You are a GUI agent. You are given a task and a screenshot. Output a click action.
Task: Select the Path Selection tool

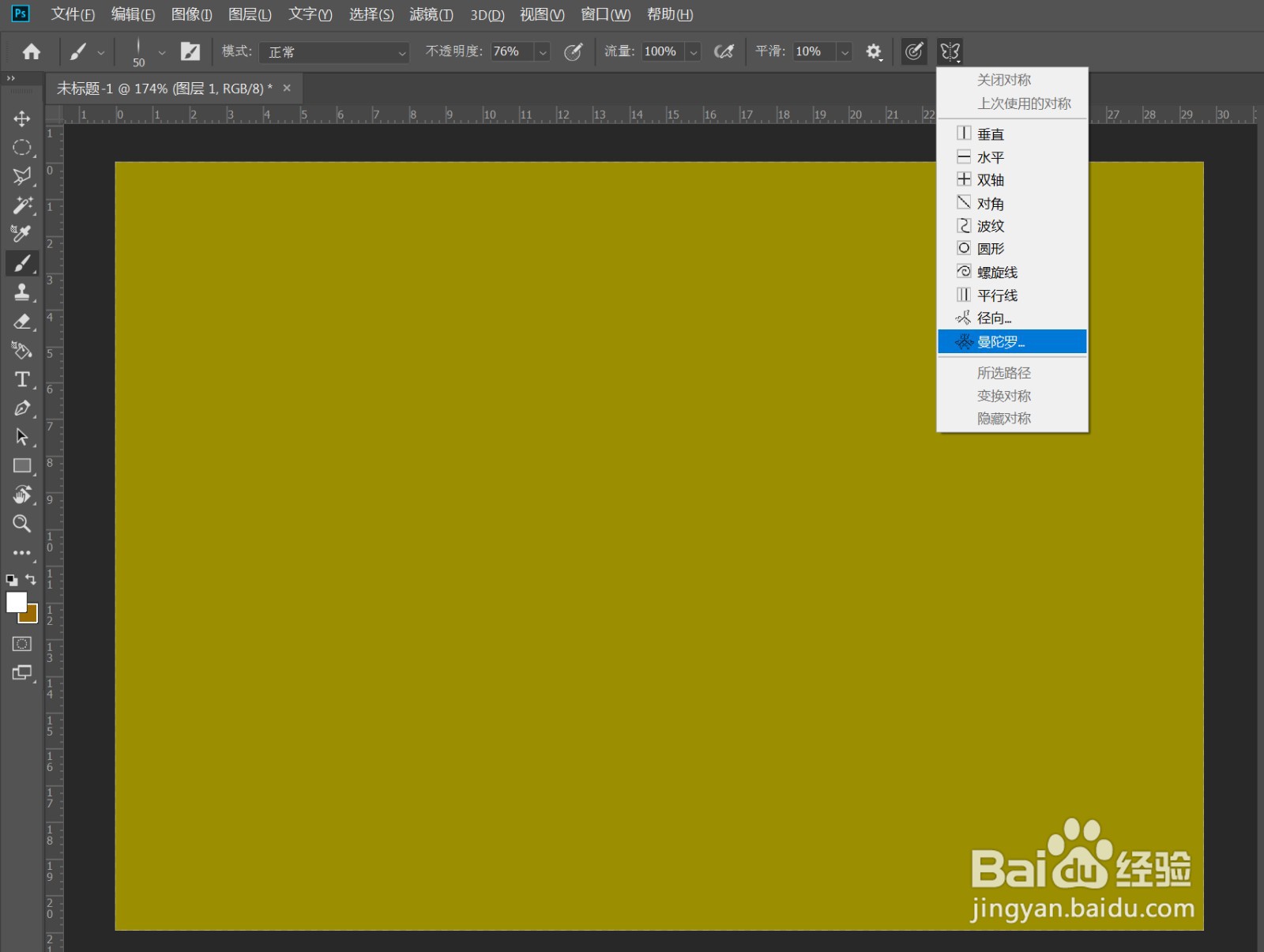pos(22,437)
